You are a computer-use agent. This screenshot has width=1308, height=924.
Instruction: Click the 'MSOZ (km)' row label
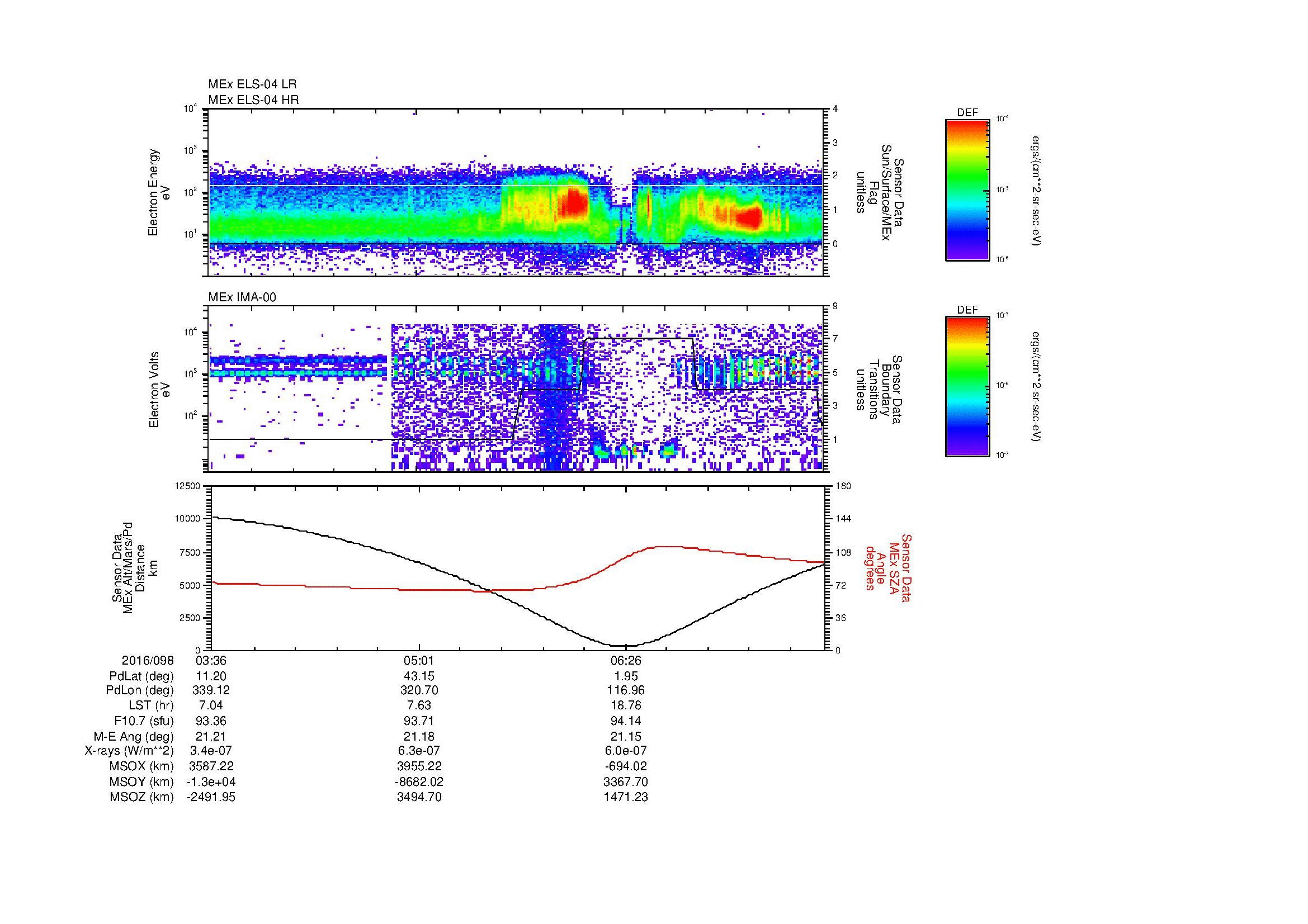tap(141, 797)
